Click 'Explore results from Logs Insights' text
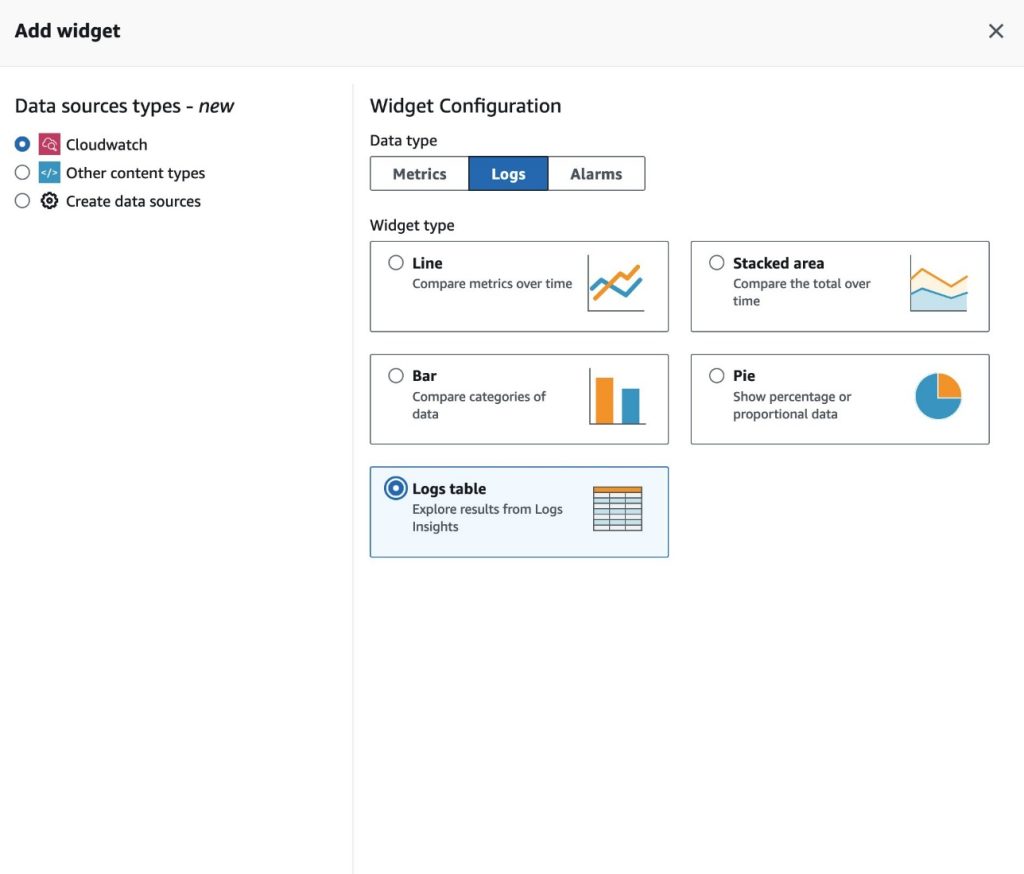 click(487, 518)
